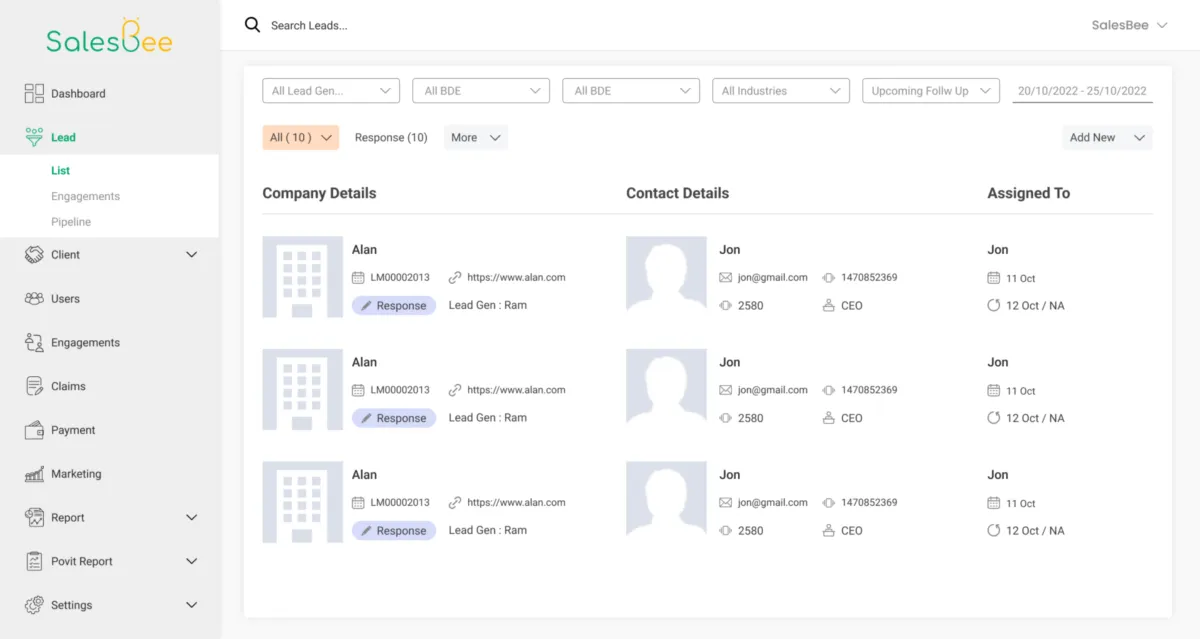Open the All Lead Gen dropdown
1200x639 pixels.
[330, 91]
